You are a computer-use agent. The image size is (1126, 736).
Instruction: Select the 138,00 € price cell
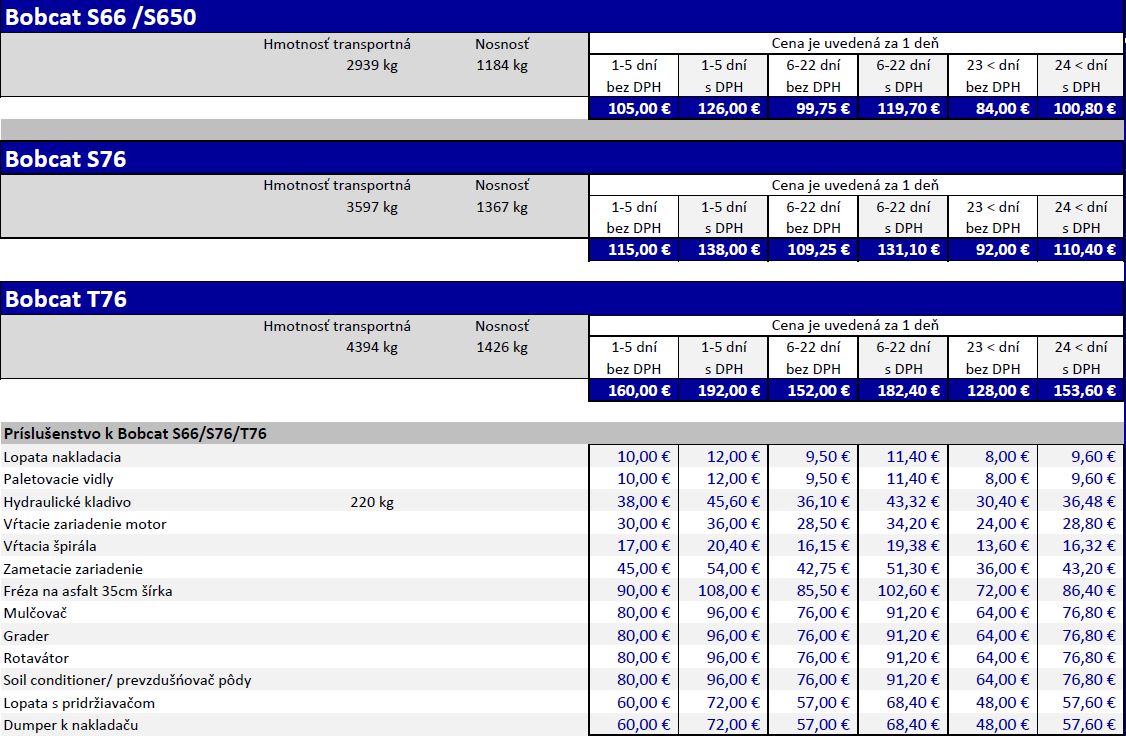click(727, 250)
